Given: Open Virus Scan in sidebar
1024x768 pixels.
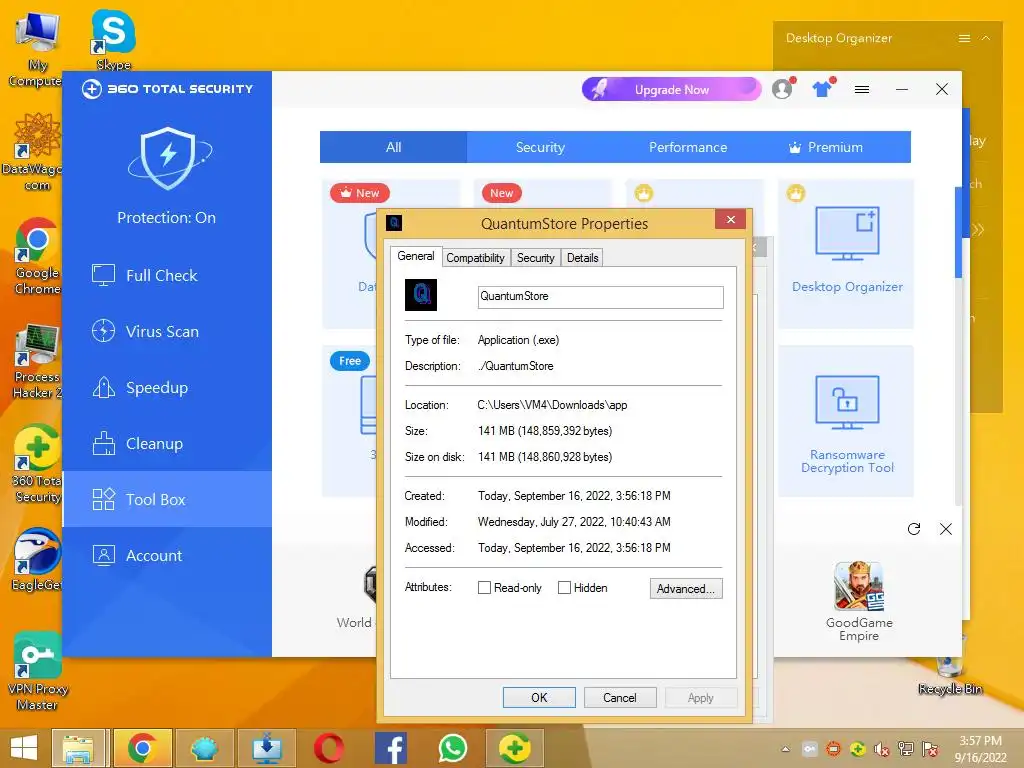Looking at the screenshot, I should pos(167,332).
